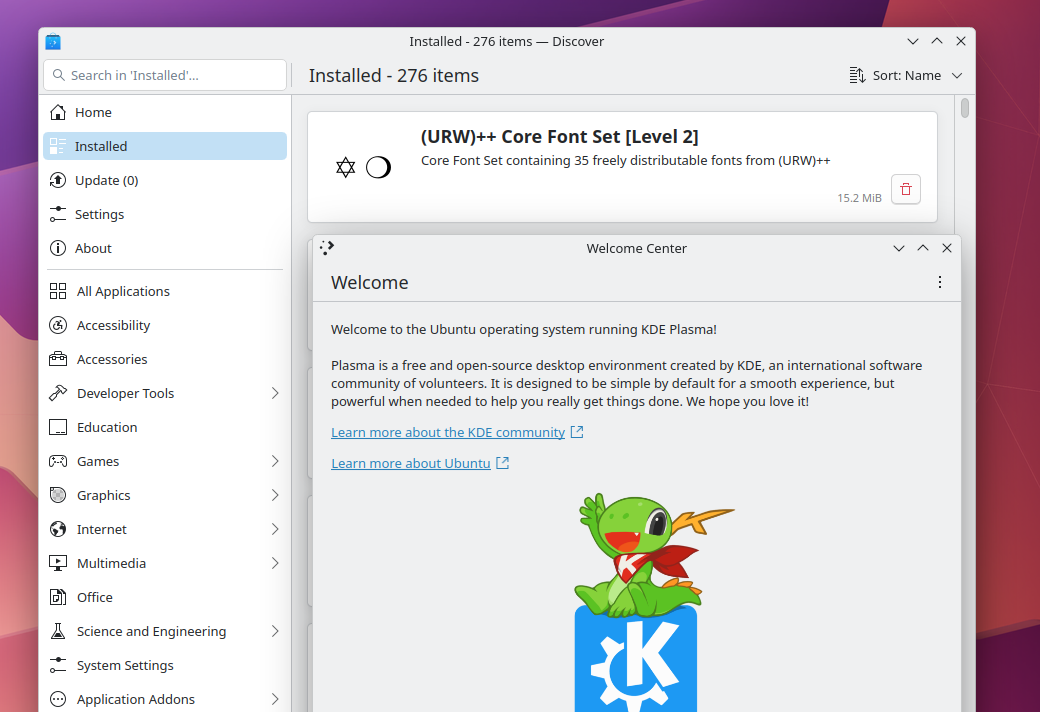Browse the Accessories category
The height and width of the screenshot is (712, 1040).
click(165, 359)
